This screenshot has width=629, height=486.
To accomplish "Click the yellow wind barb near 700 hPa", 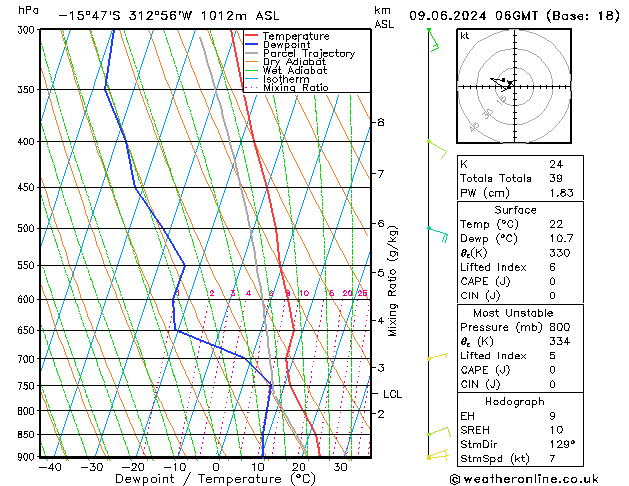I will [x=436, y=357].
